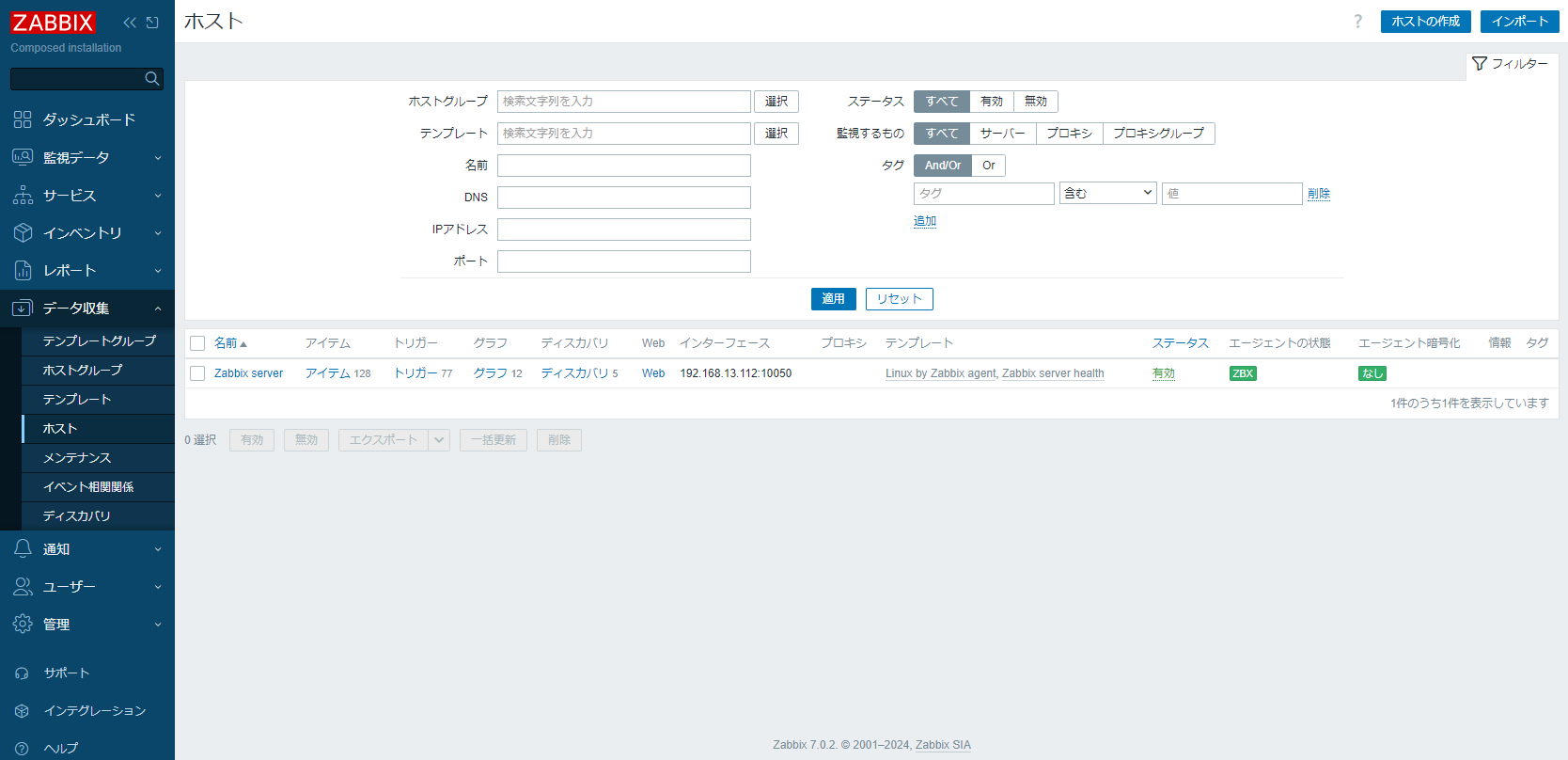Image resolution: width=1568 pixels, height=760 pixels.
Task: Set ステータス filter to すべて
Action: tap(942, 102)
